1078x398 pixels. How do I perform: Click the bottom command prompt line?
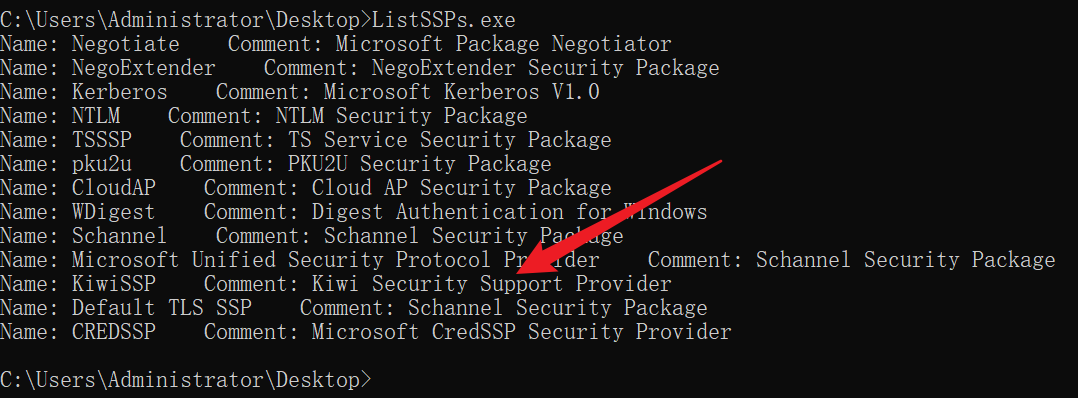coord(186,380)
